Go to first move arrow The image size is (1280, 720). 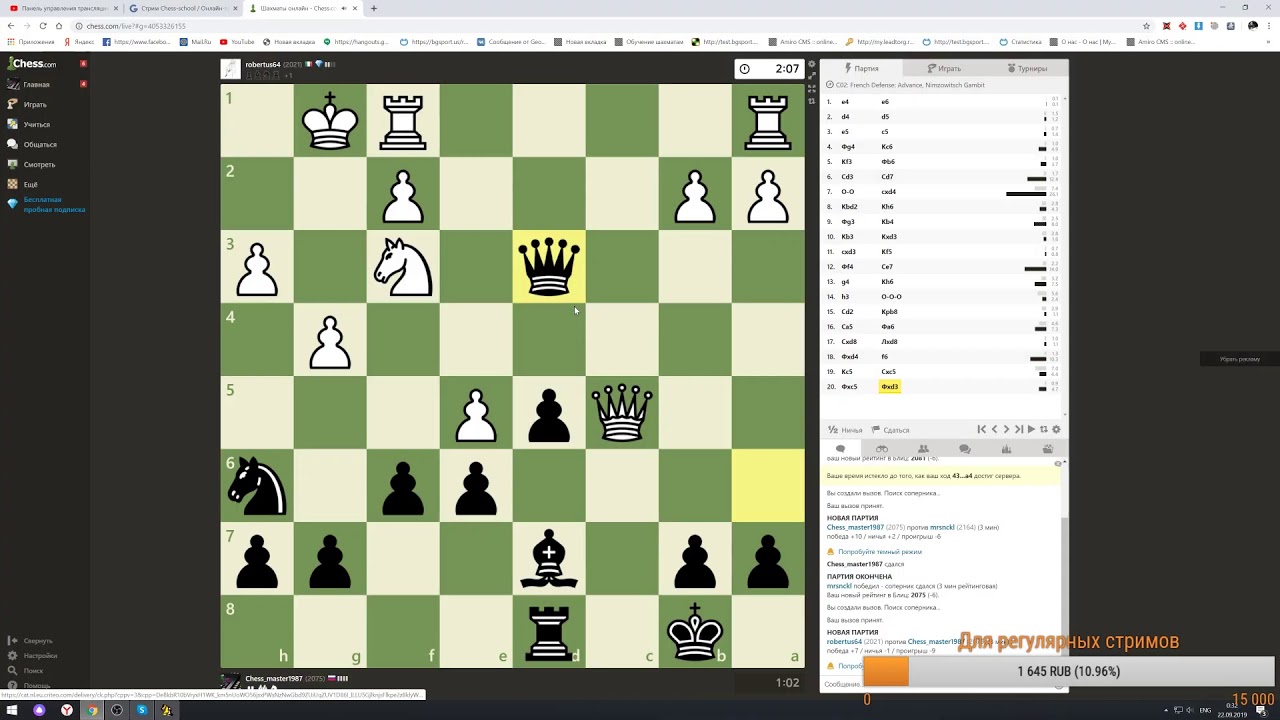[x=981, y=430]
